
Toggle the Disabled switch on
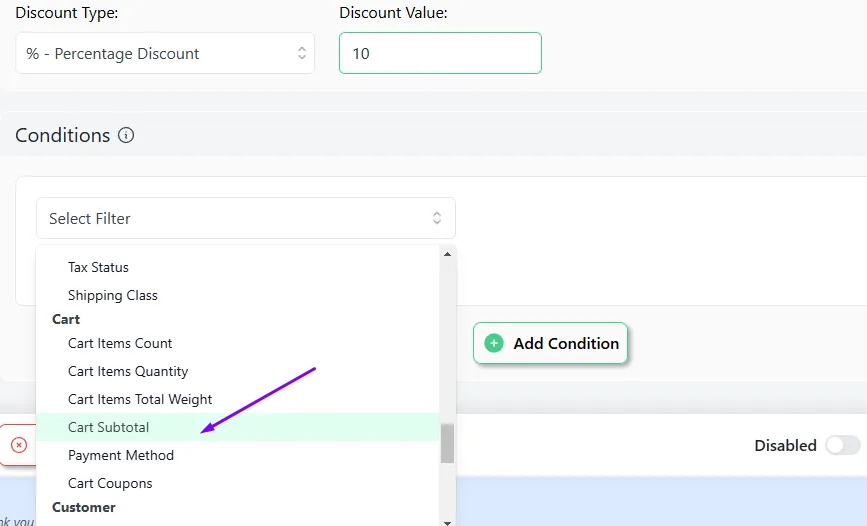pyautogui.click(x=842, y=445)
